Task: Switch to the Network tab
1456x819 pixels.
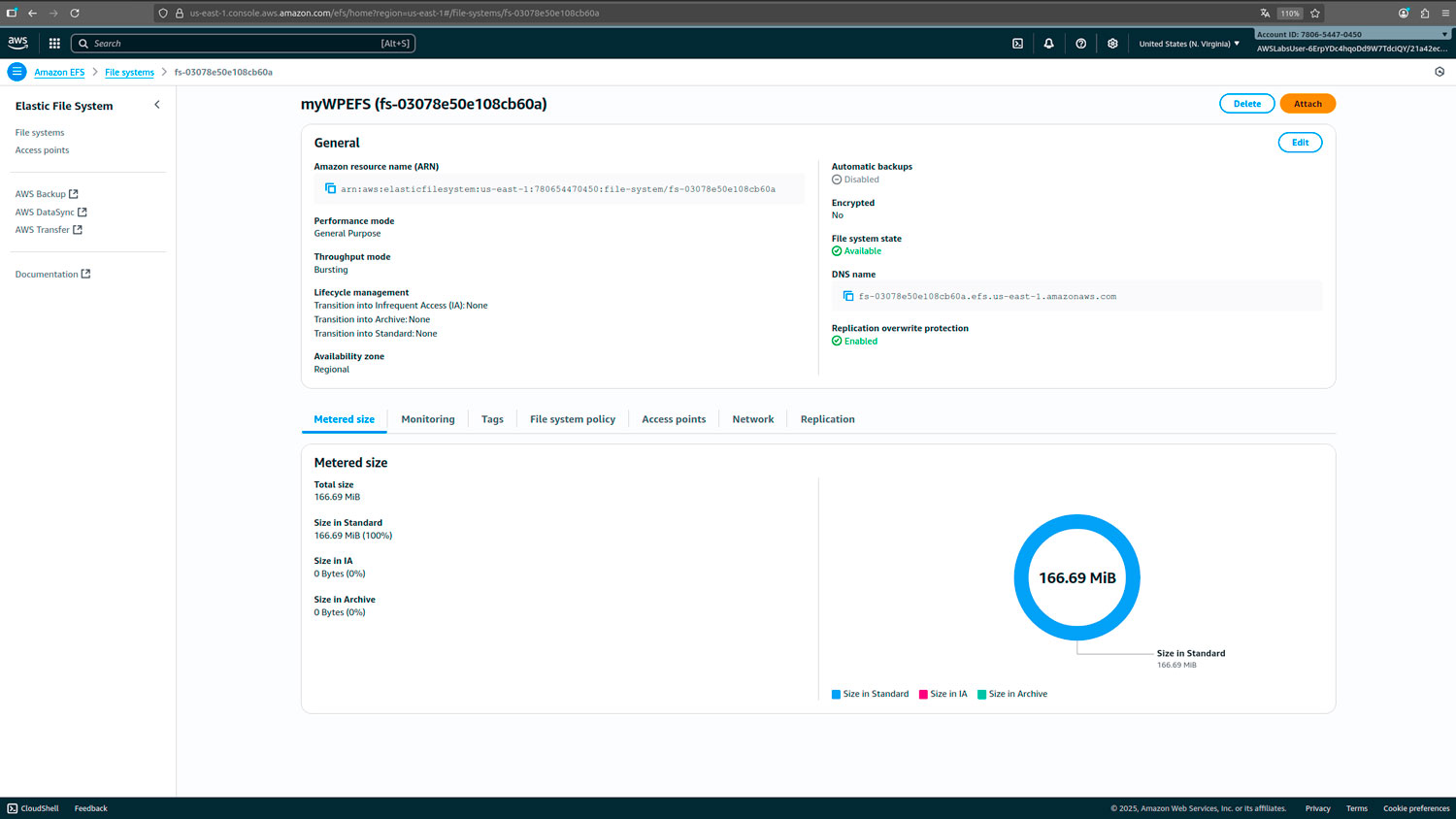Action: tap(752, 419)
